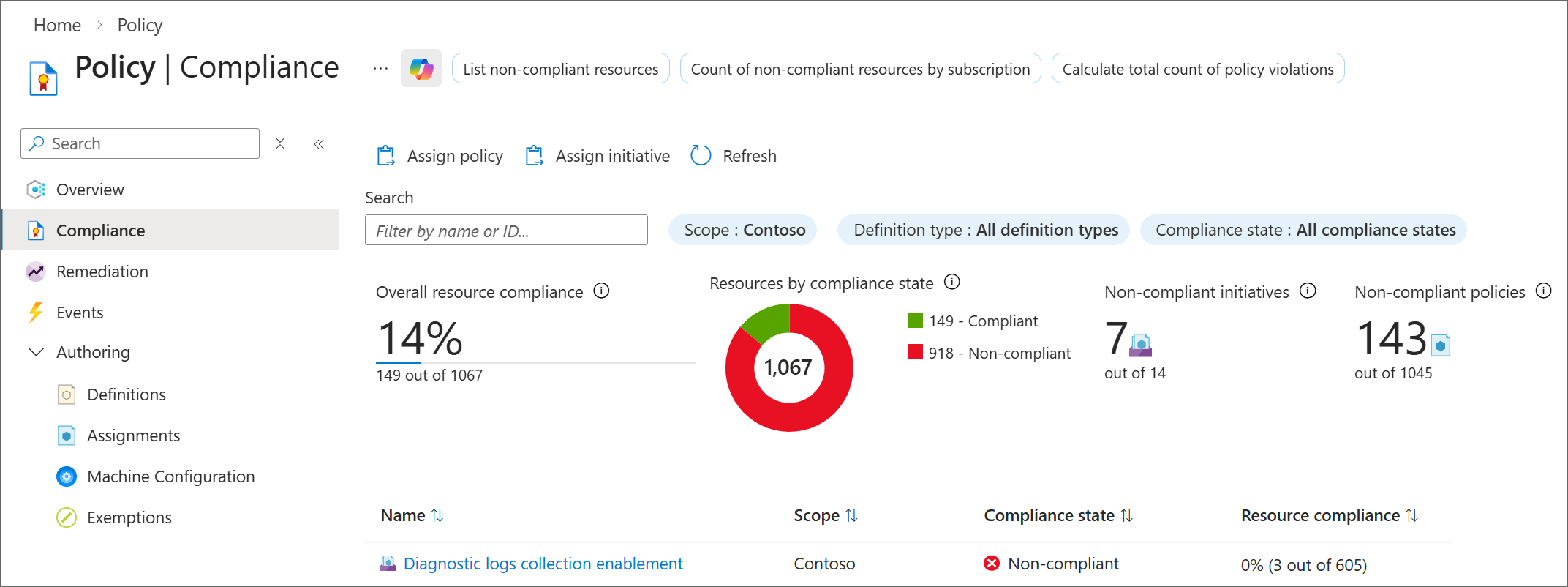Image resolution: width=1568 pixels, height=587 pixels.
Task: Show info for Non-compliant policies
Action: coord(1543,291)
